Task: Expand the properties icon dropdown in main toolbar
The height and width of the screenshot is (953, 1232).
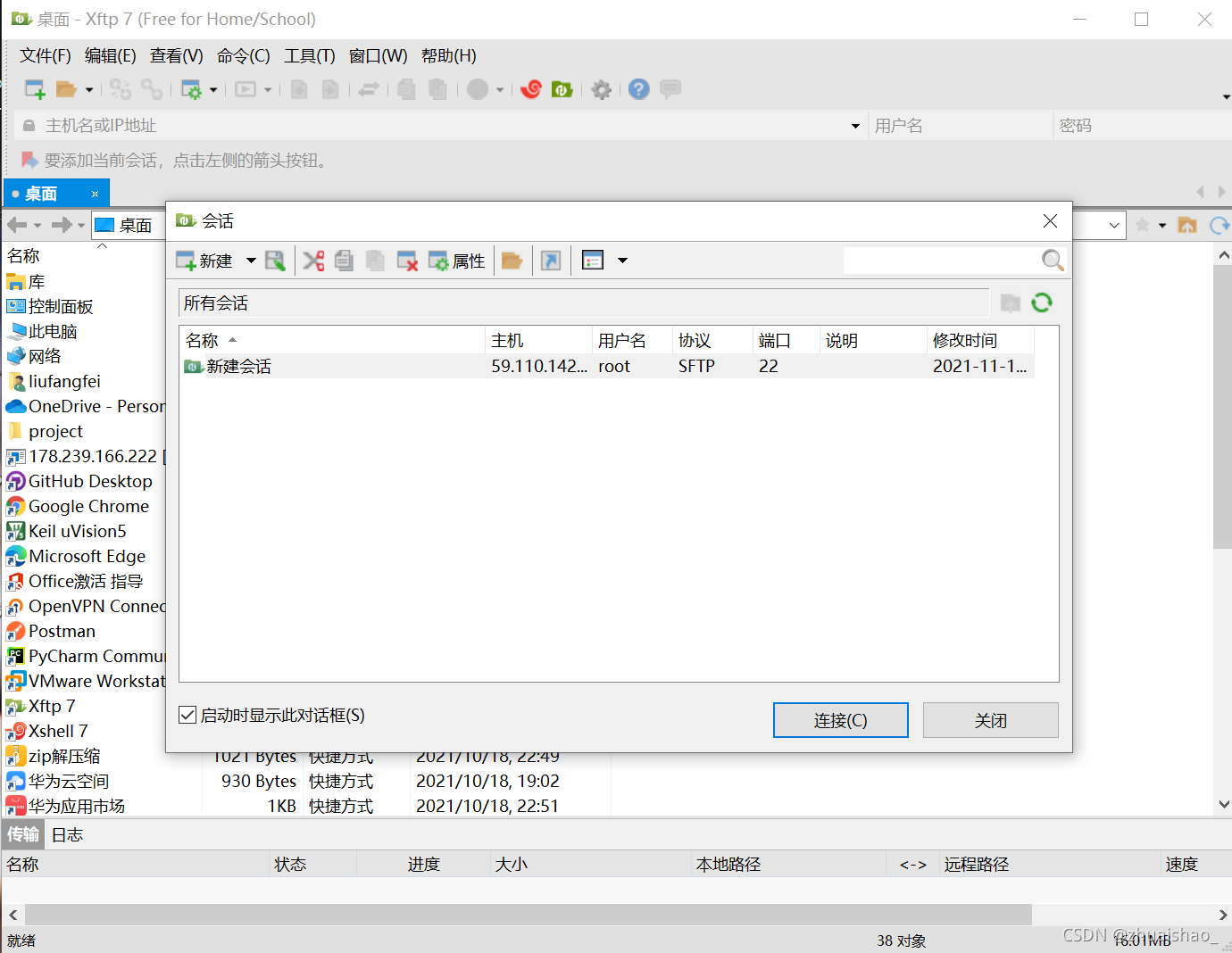Action: [x=213, y=89]
